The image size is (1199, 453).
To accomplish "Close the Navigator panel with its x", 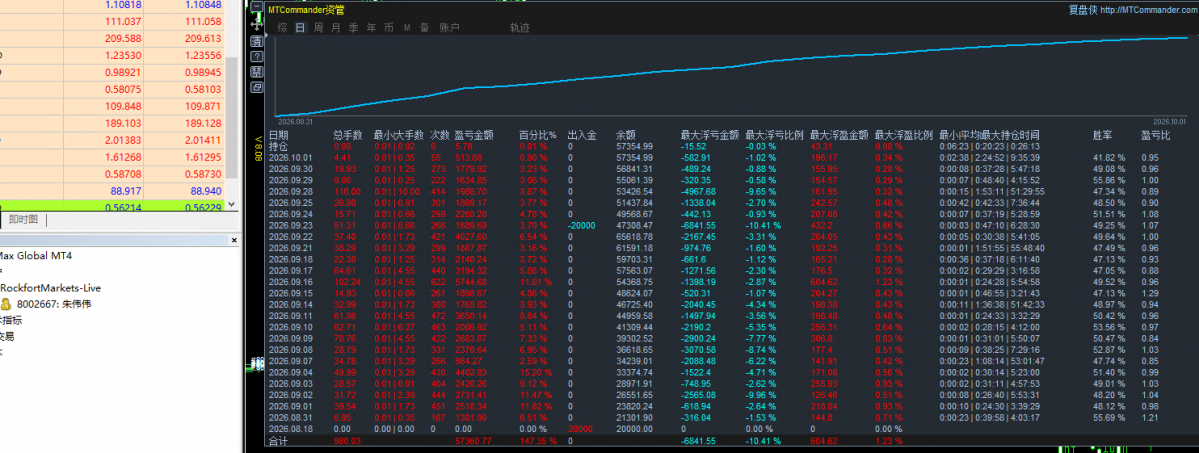I will pos(234,241).
